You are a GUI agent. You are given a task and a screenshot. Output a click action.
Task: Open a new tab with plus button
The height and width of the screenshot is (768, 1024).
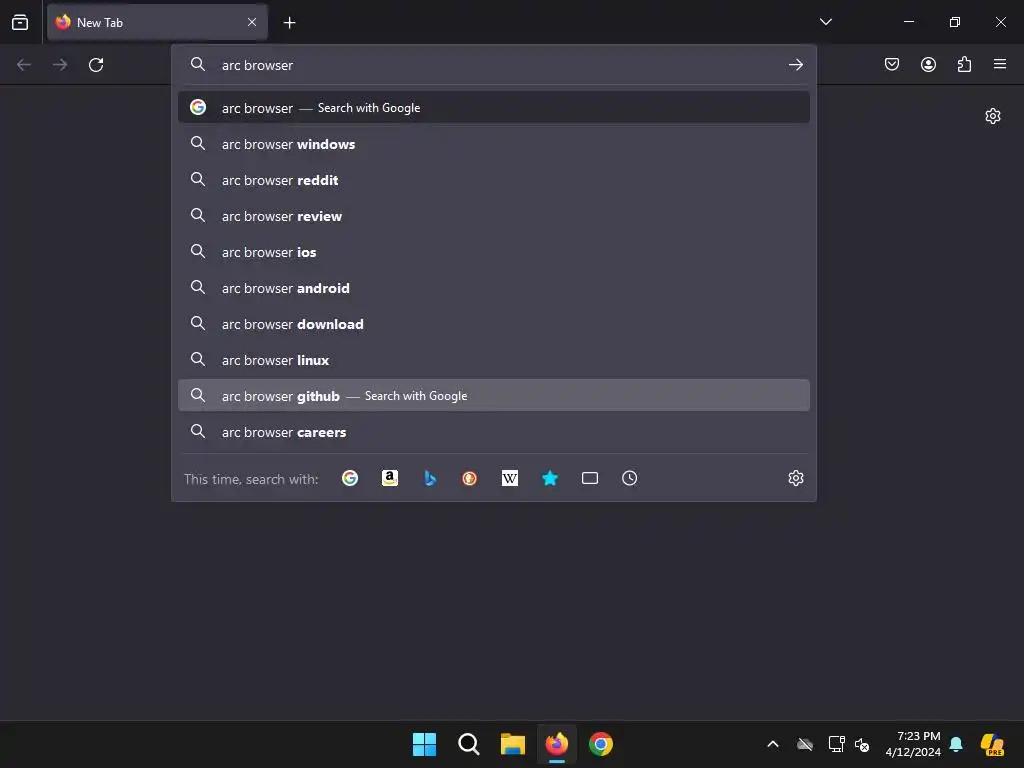tap(289, 23)
